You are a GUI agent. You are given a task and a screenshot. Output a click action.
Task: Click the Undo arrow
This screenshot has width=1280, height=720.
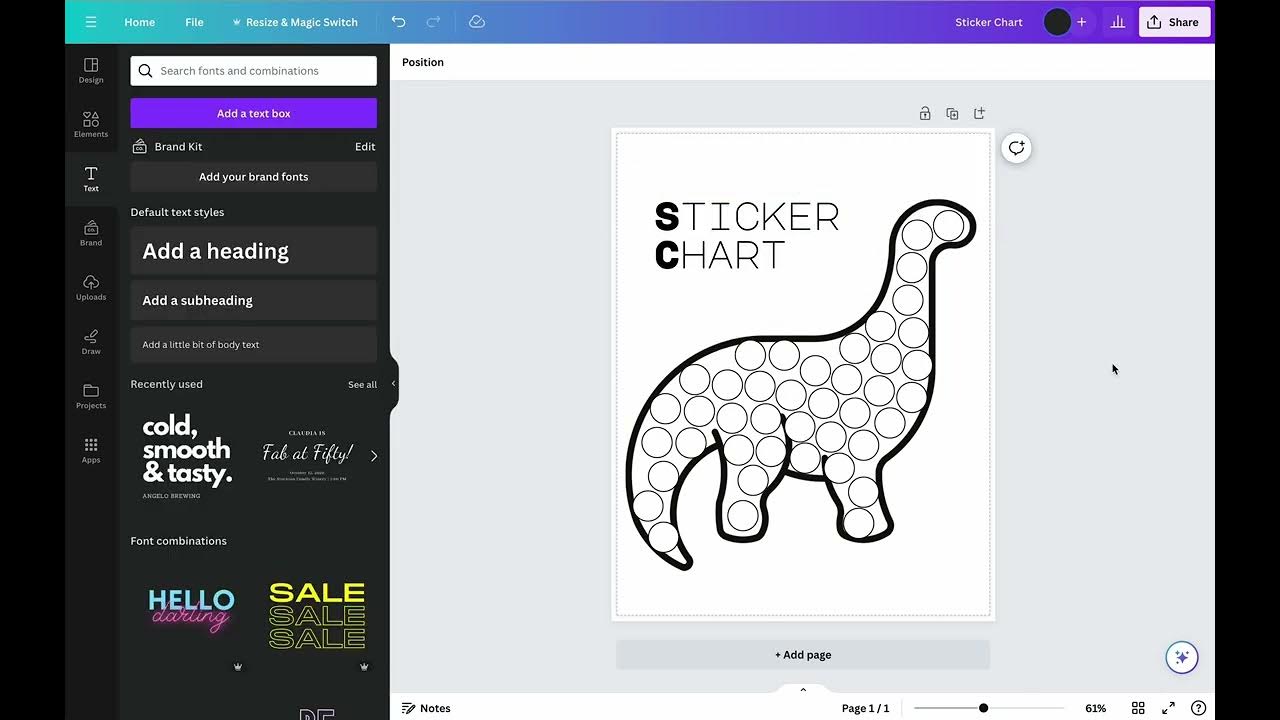pyautogui.click(x=398, y=22)
